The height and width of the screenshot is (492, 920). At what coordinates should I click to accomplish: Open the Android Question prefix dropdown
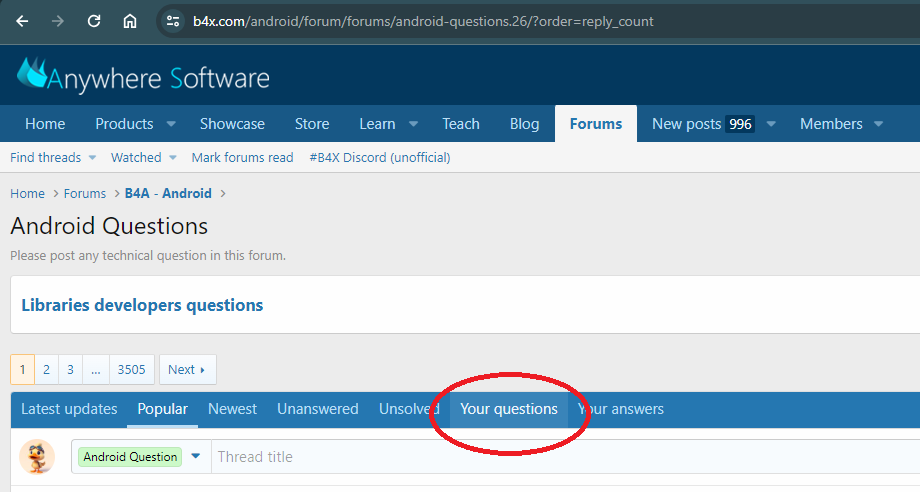(141, 456)
